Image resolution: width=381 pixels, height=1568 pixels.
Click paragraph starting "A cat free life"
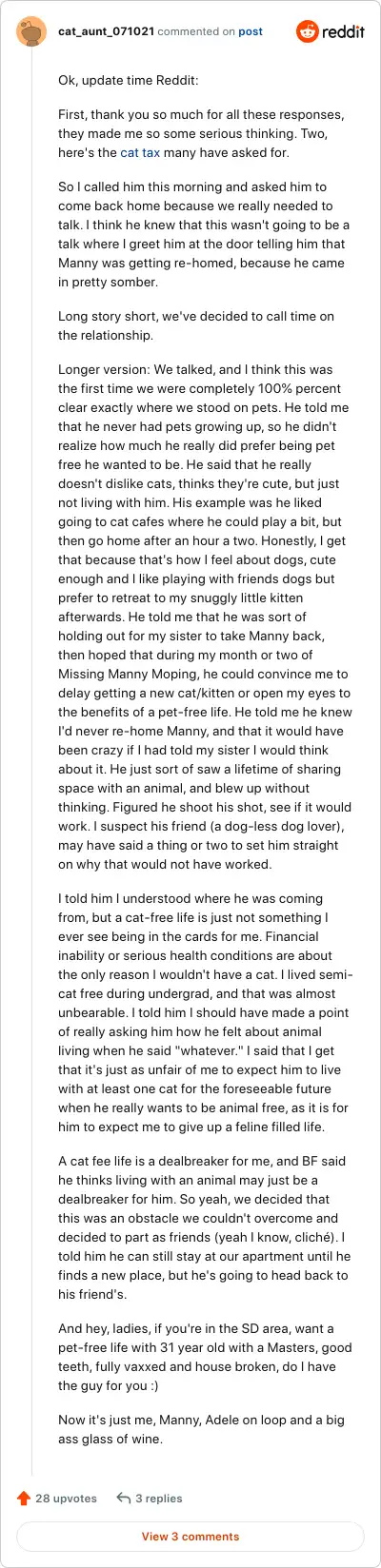(x=203, y=1227)
